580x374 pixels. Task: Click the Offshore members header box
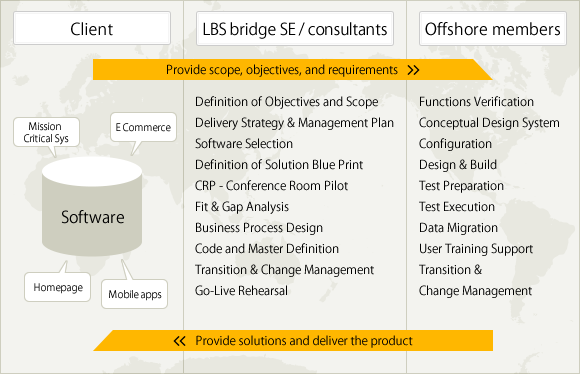[x=493, y=28]
